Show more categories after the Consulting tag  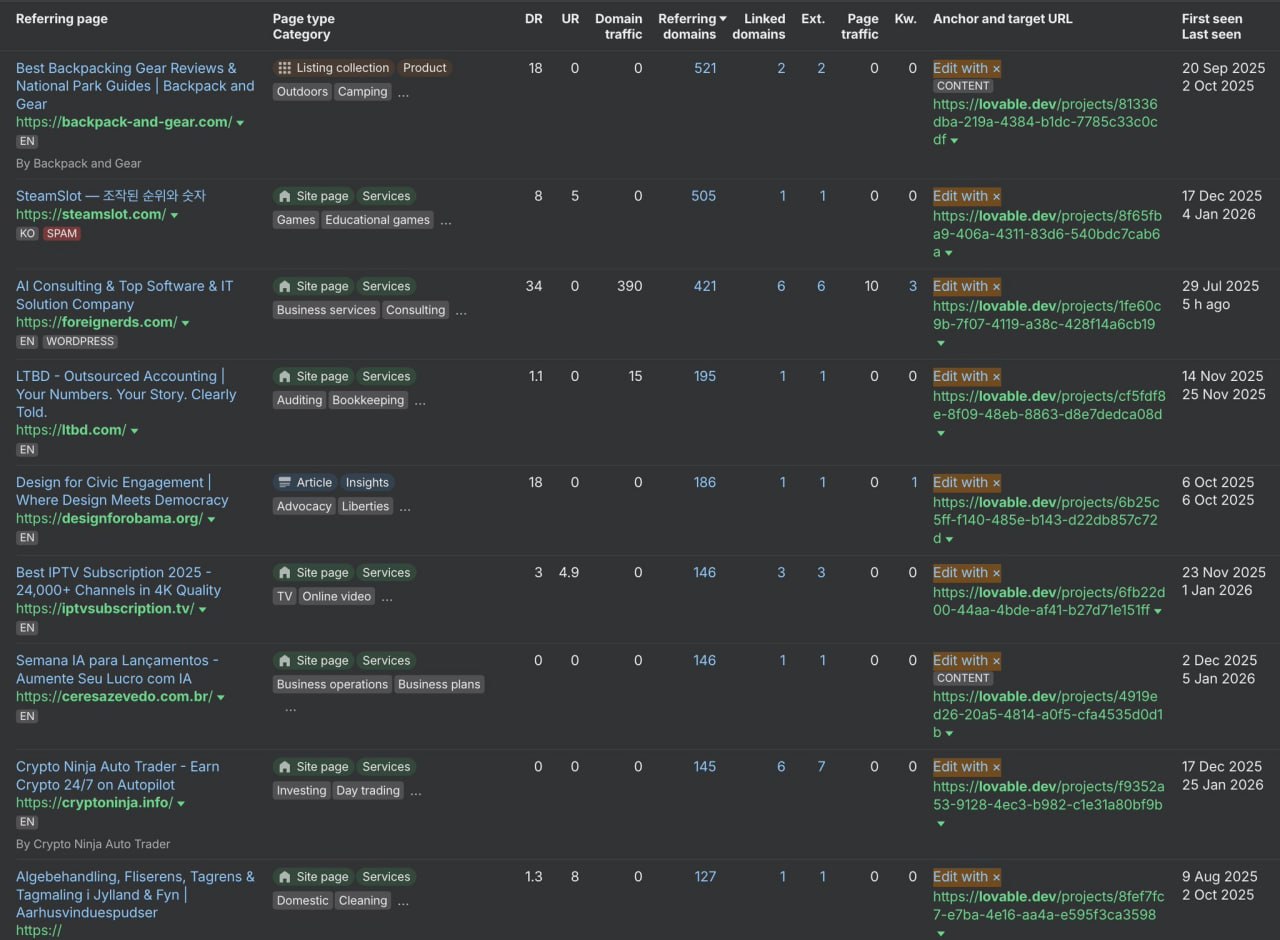pyautogui.click(x=461, y=311)
